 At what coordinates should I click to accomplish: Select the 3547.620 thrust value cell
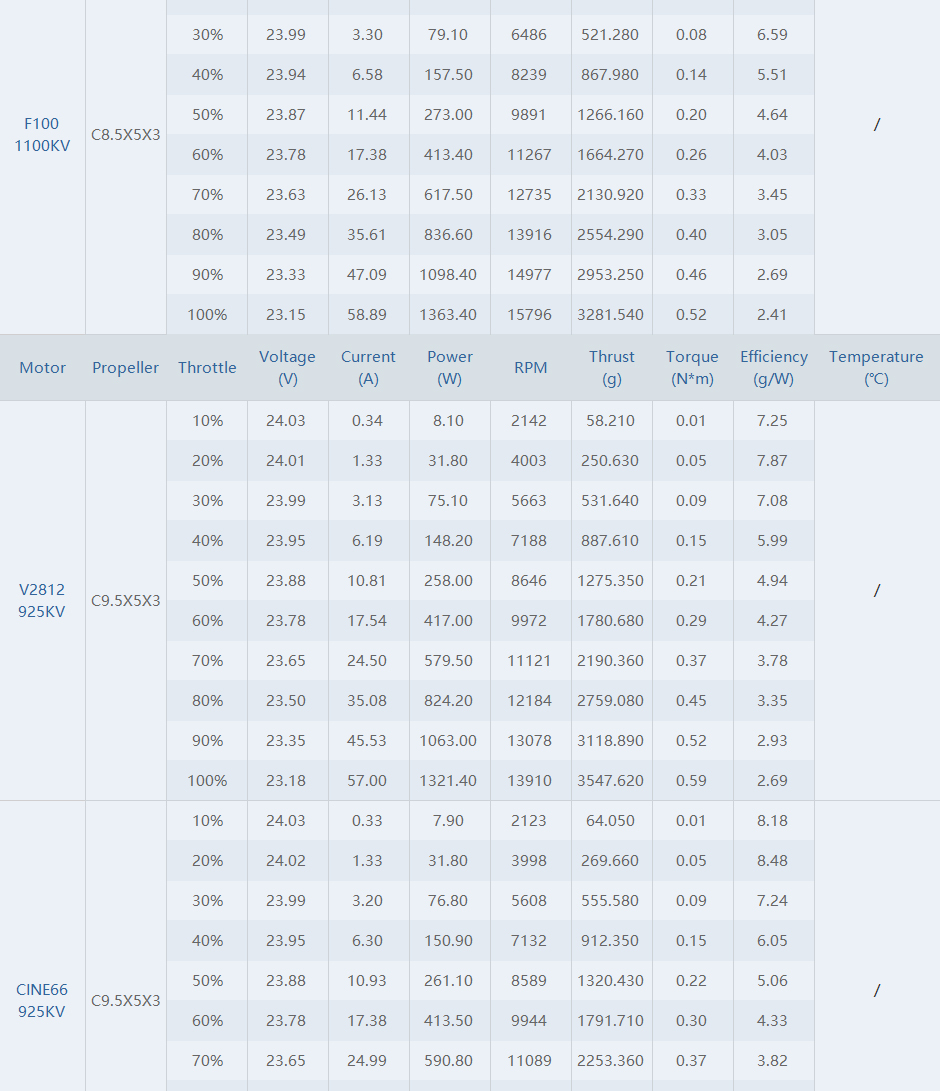pos(611,780)
